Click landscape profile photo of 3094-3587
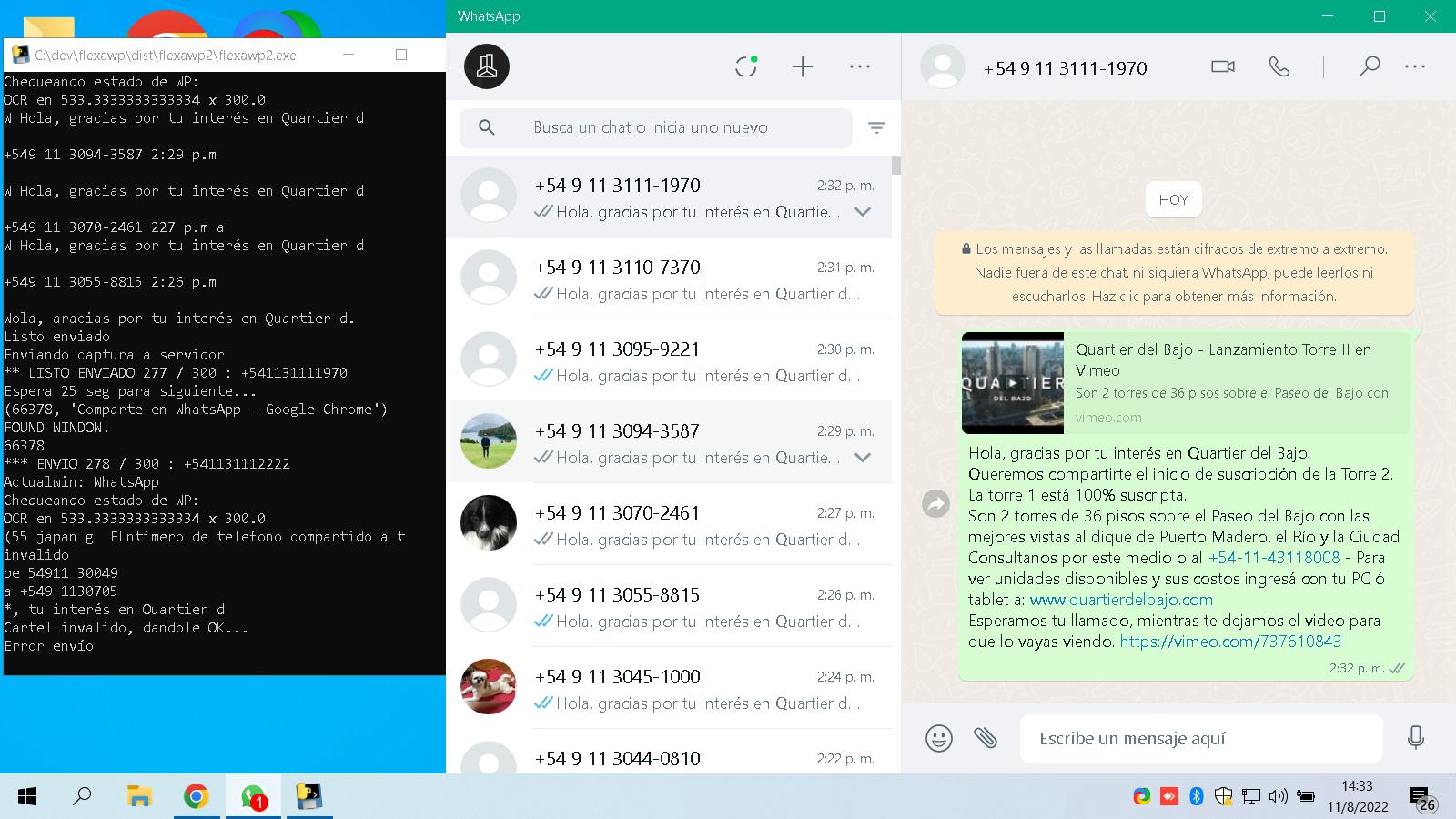 coord(489,441)
